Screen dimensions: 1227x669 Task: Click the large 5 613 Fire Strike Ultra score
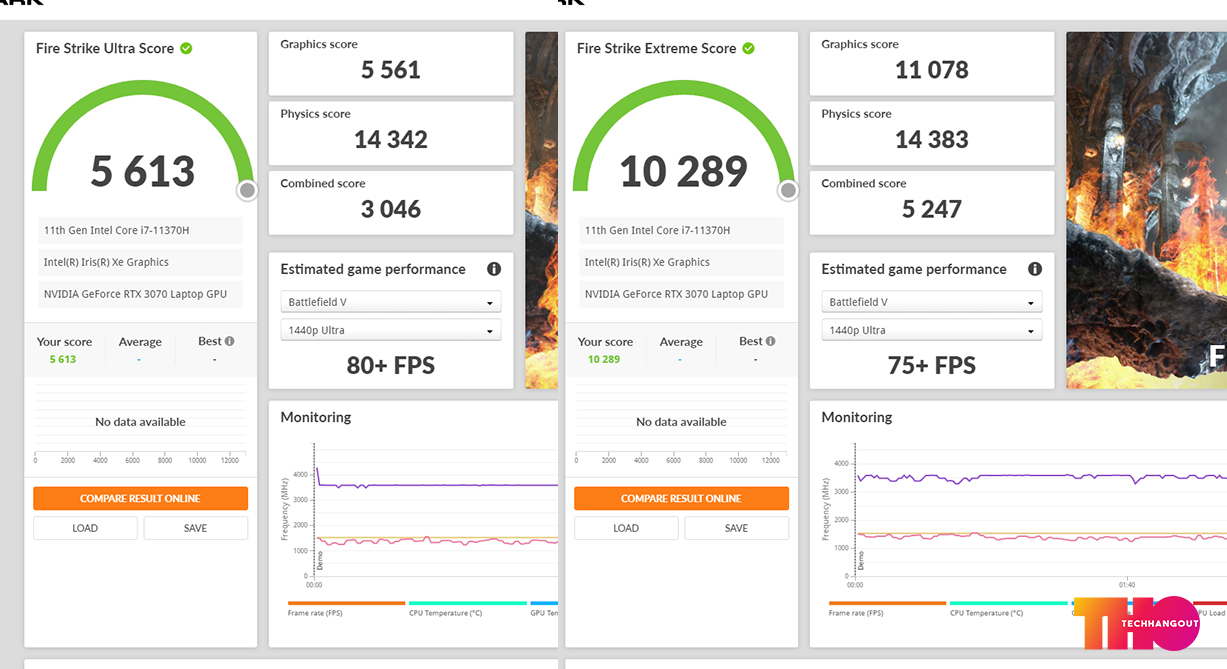point(143,171)
